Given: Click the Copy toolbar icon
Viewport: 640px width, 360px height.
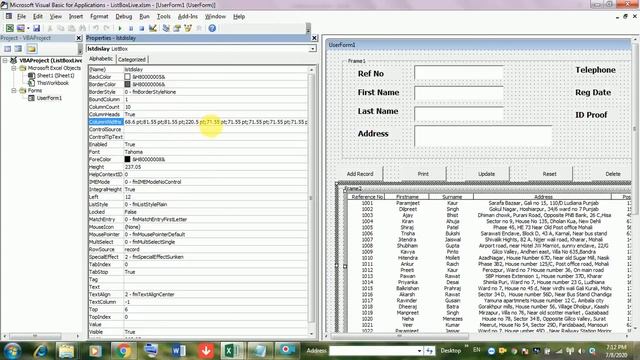Looking at the screenshot, I should click(60, 28).
